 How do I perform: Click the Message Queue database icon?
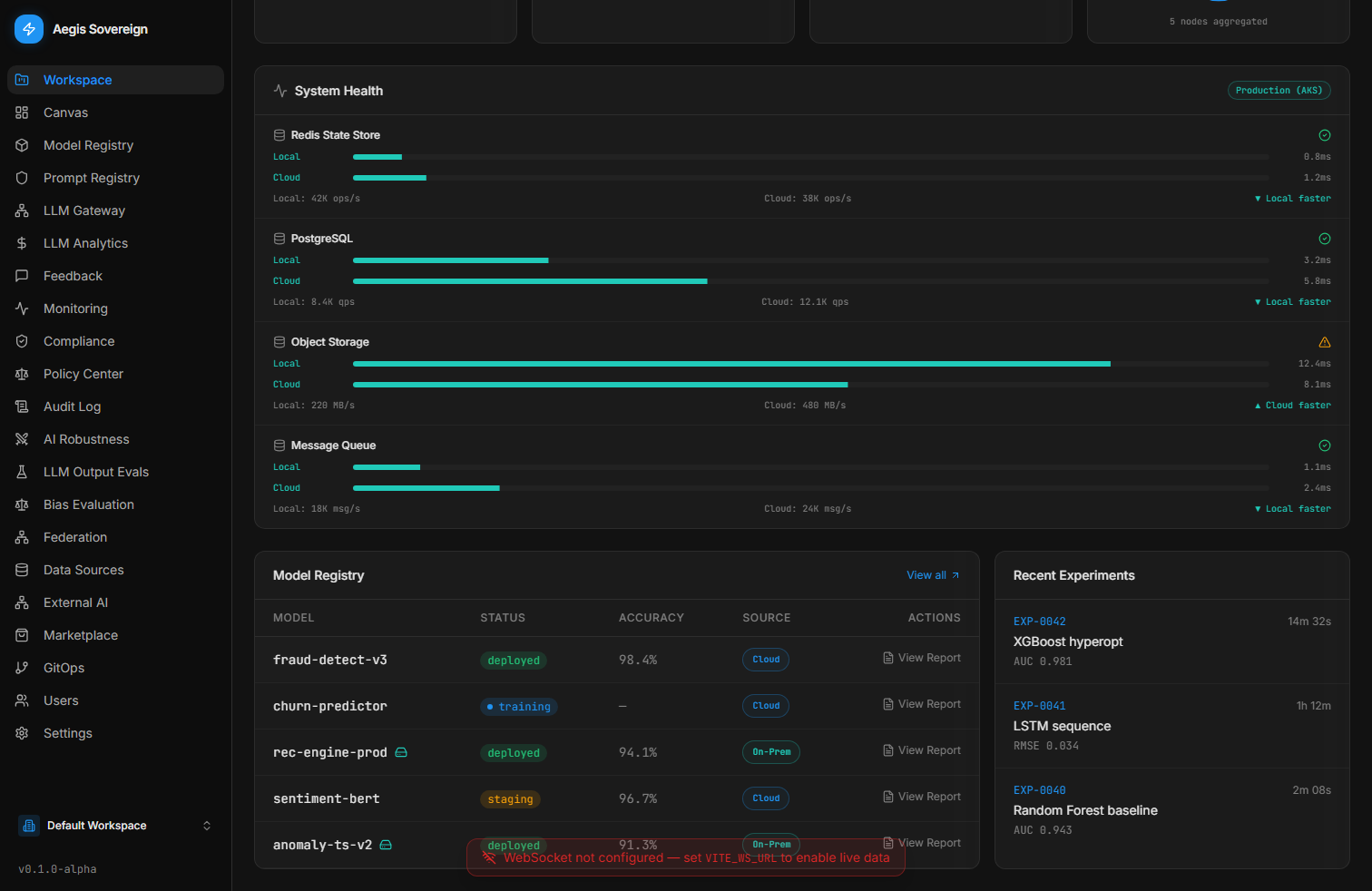tap(279, 445)
